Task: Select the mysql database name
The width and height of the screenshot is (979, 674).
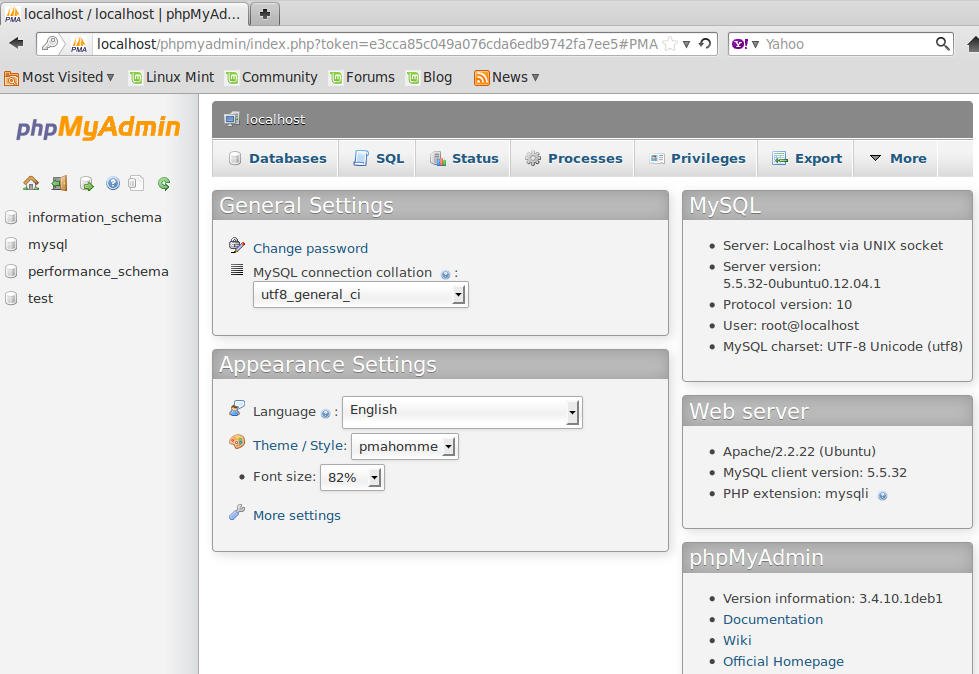Action: [47, 245]
